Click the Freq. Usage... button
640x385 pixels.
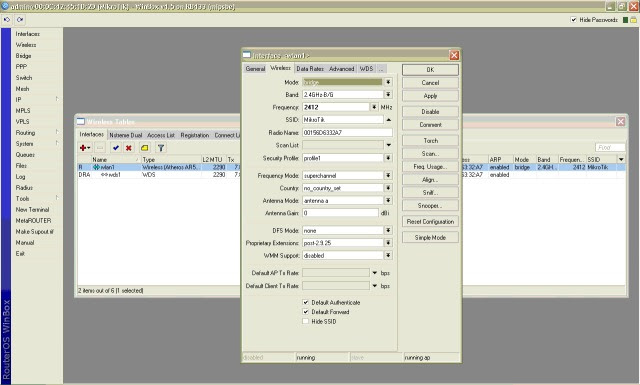(430, 167)
